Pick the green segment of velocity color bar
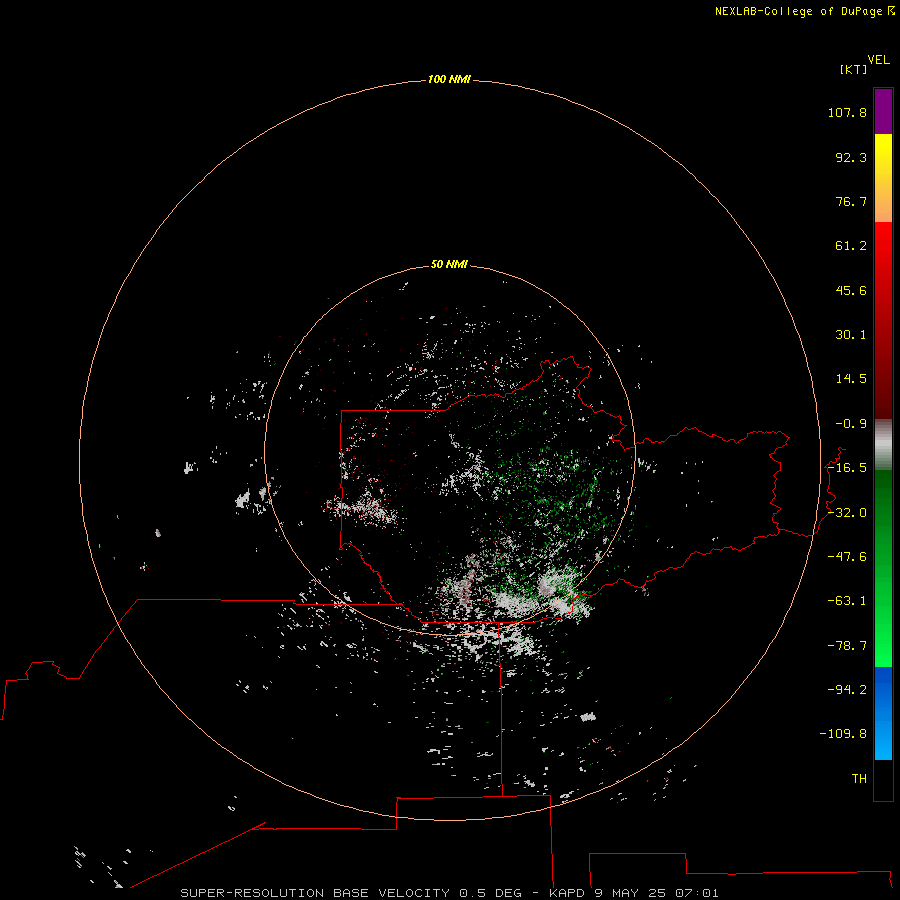Image resolution: width=900 pixels, height=900 pixels. 883,568
